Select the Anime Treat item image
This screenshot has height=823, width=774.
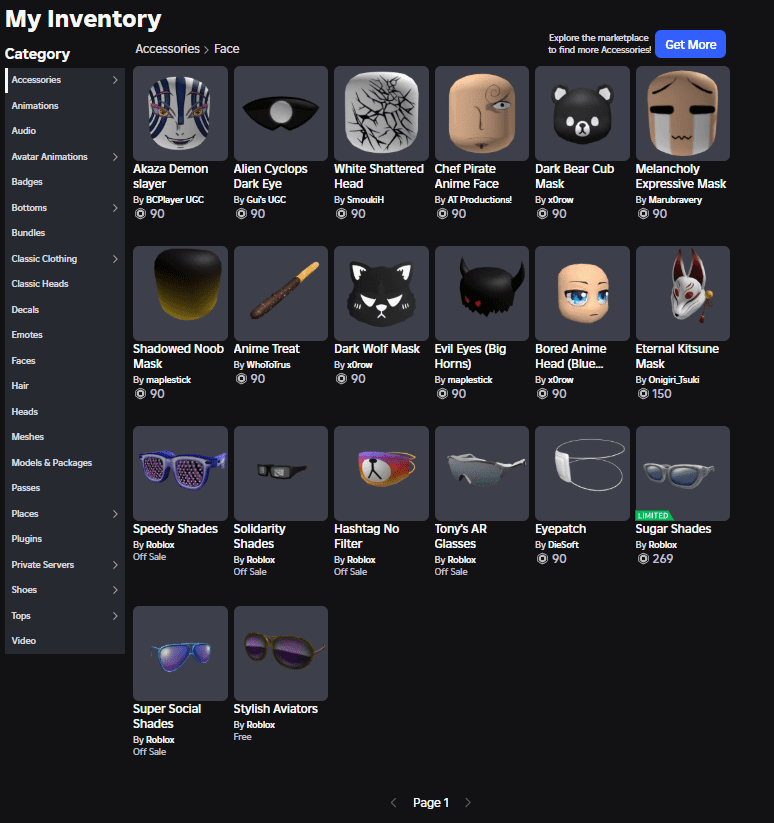tap(281, 293)
